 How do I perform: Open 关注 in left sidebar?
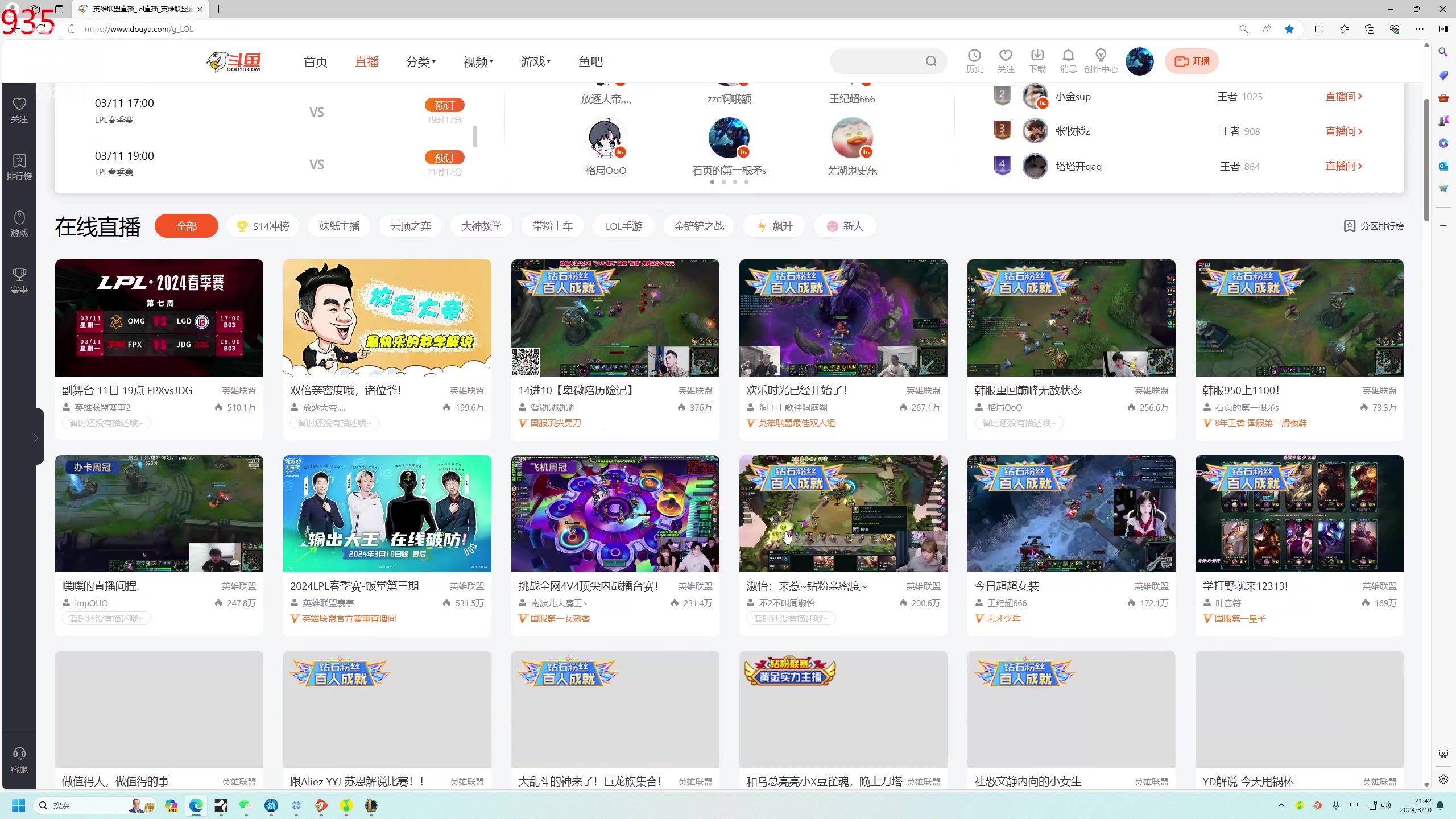(x=19, y=110)
